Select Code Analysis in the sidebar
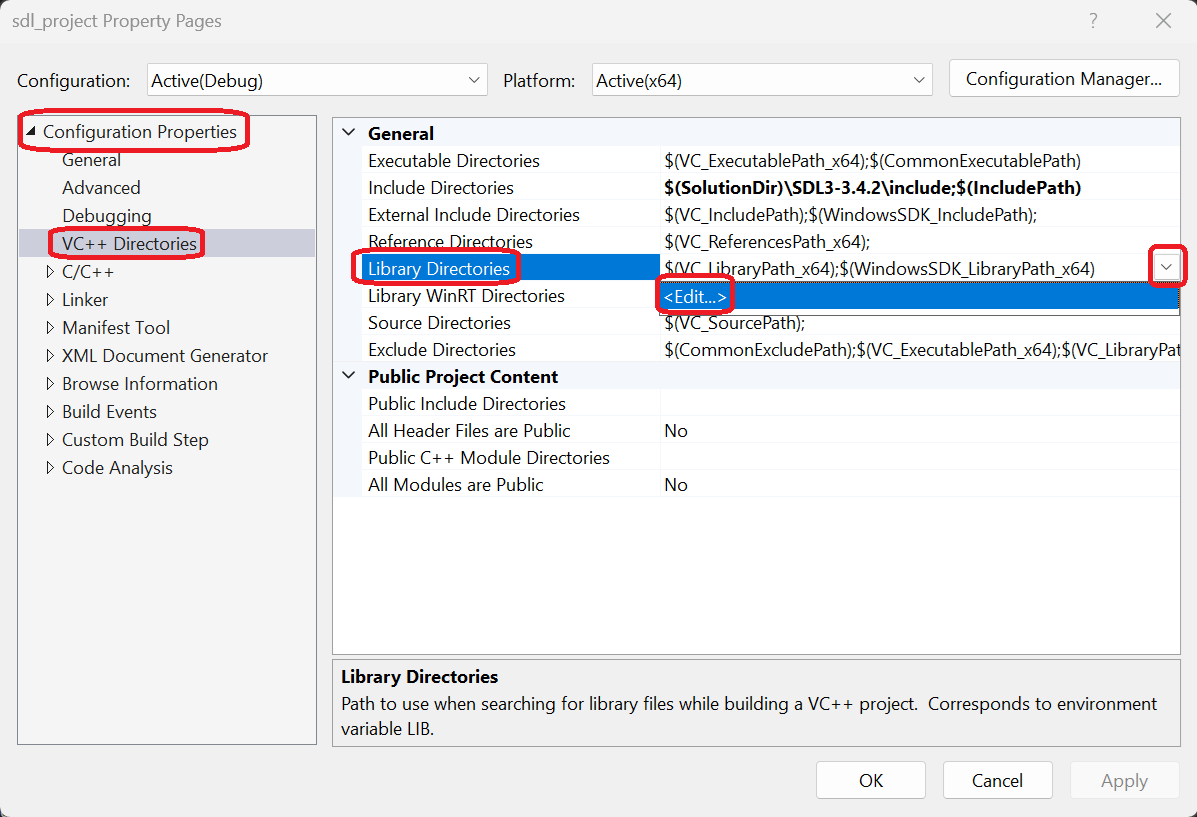 (120, 467)
